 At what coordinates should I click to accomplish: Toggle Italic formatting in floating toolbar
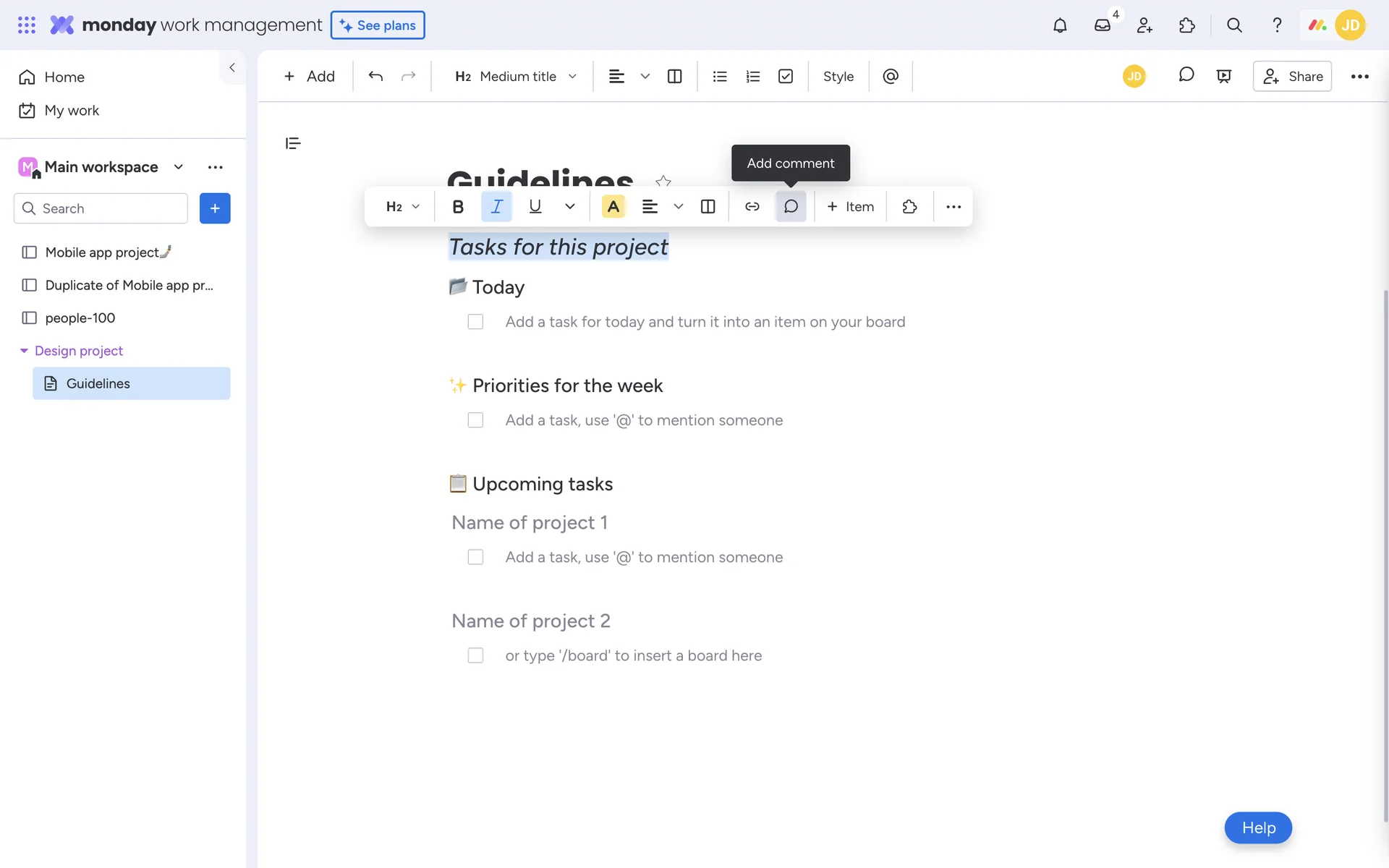(x=496, y=207)
